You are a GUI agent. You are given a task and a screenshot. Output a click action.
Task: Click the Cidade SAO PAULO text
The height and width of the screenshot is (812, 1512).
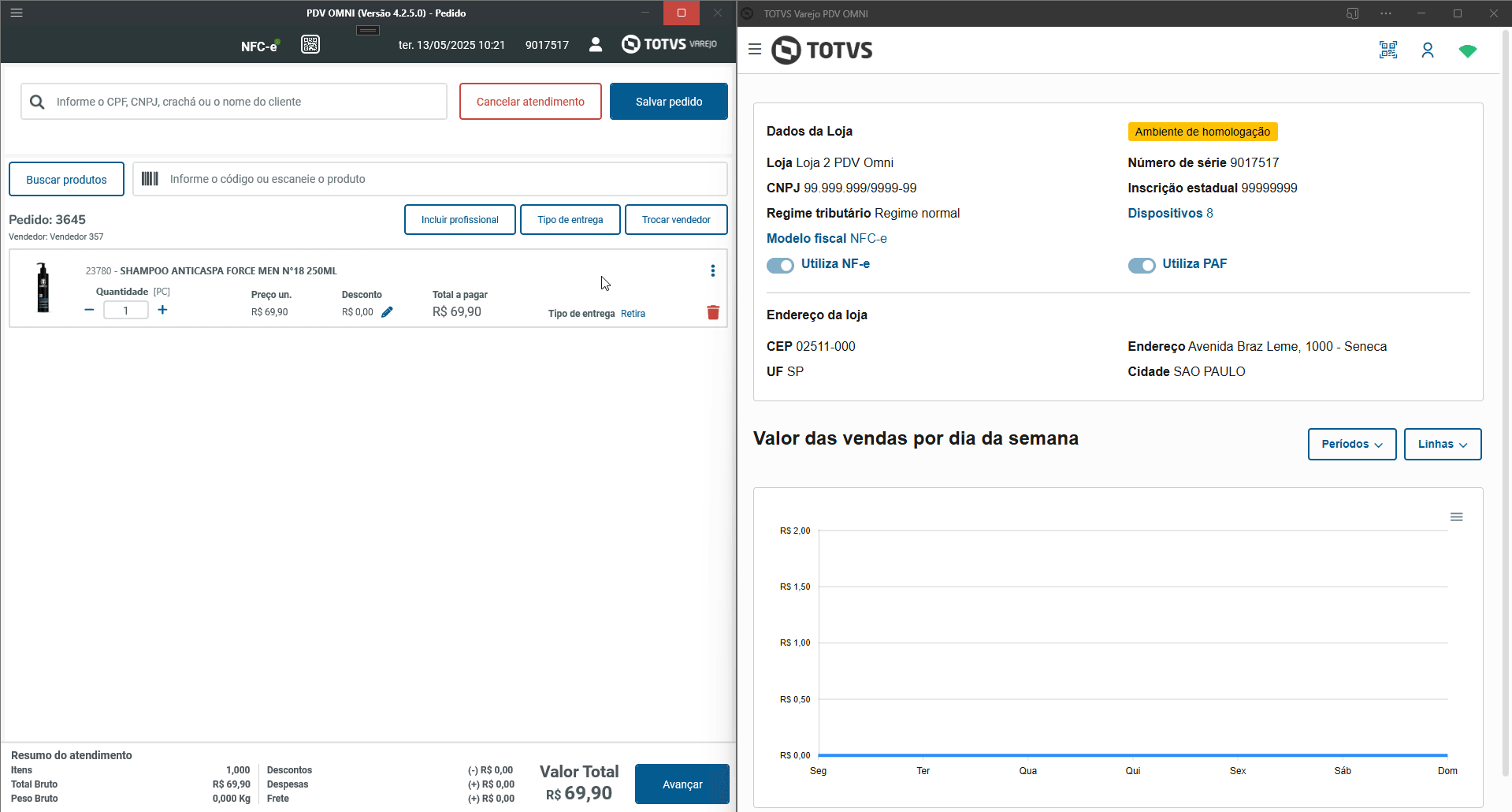click(1187, 371)
